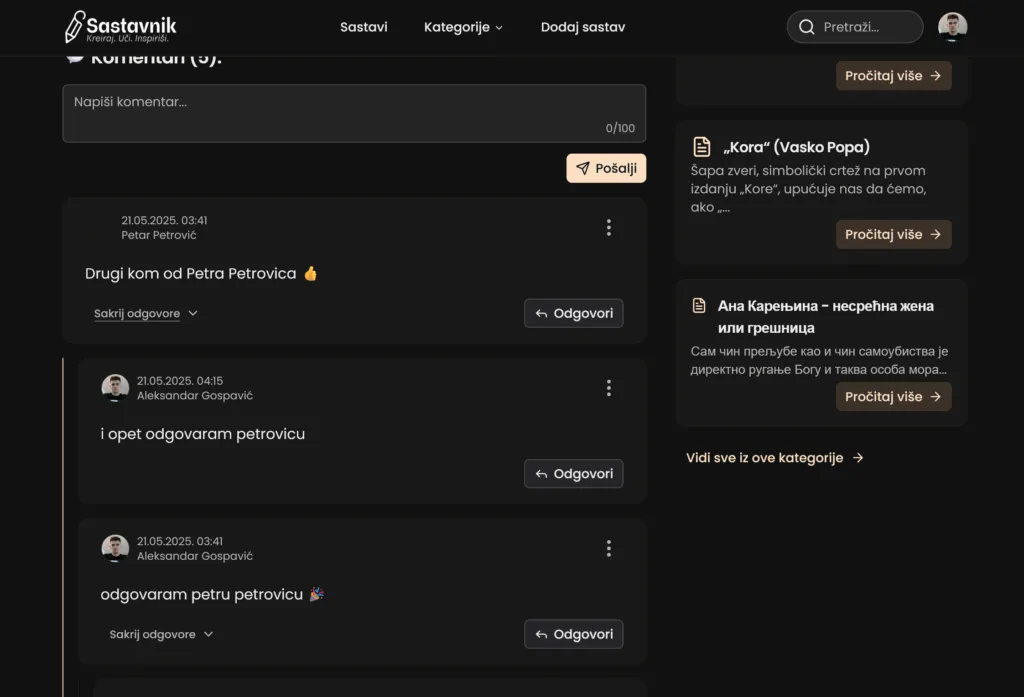
Task: Click the search magnifier icon
Action: point(806,27)
